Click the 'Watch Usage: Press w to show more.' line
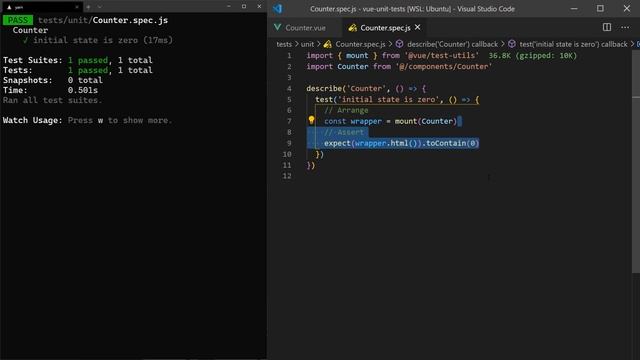This screenshot has height=360, width=640. point(87,120)
